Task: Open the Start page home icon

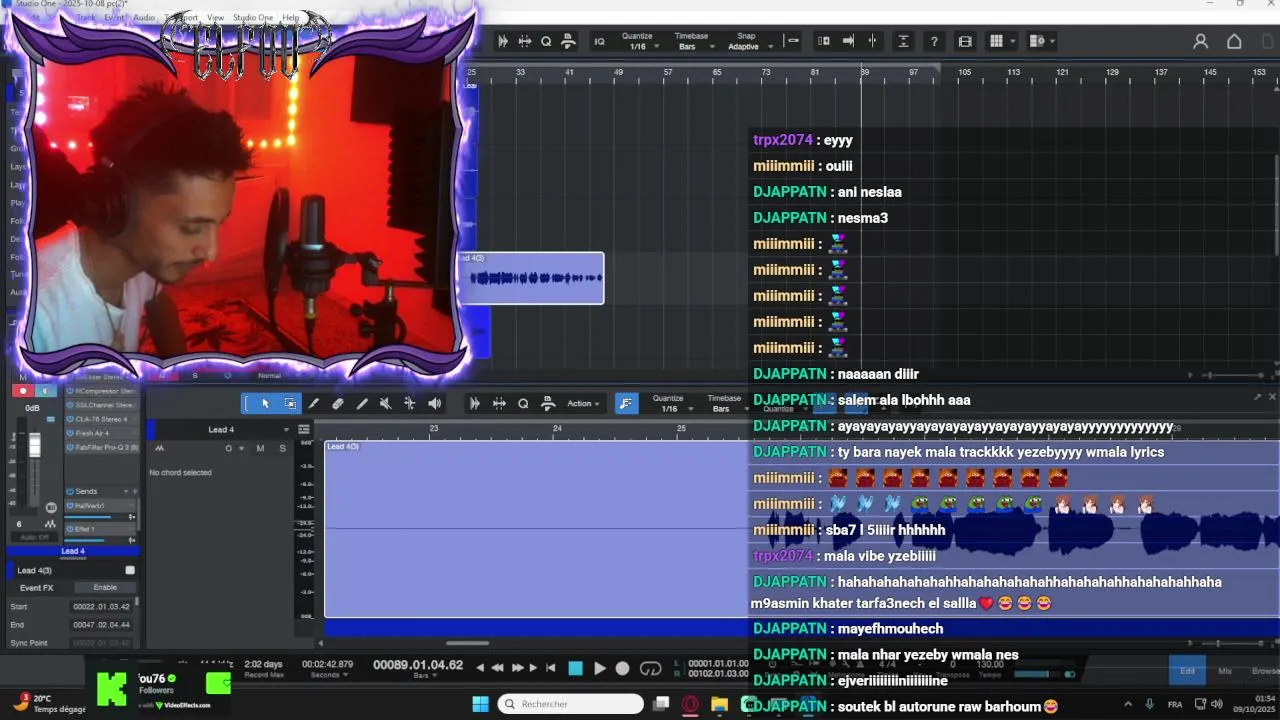Action: click(x=1234, y=41)
